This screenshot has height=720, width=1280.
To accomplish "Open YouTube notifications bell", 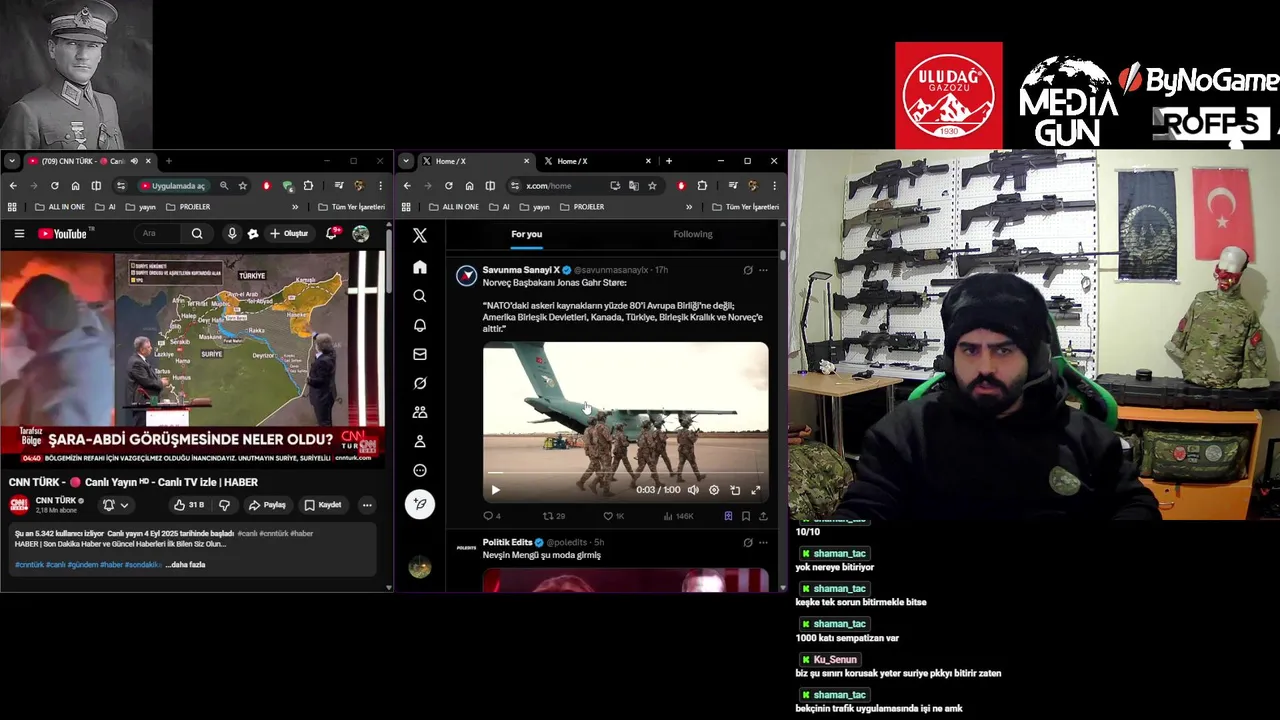I will (331, 234).
